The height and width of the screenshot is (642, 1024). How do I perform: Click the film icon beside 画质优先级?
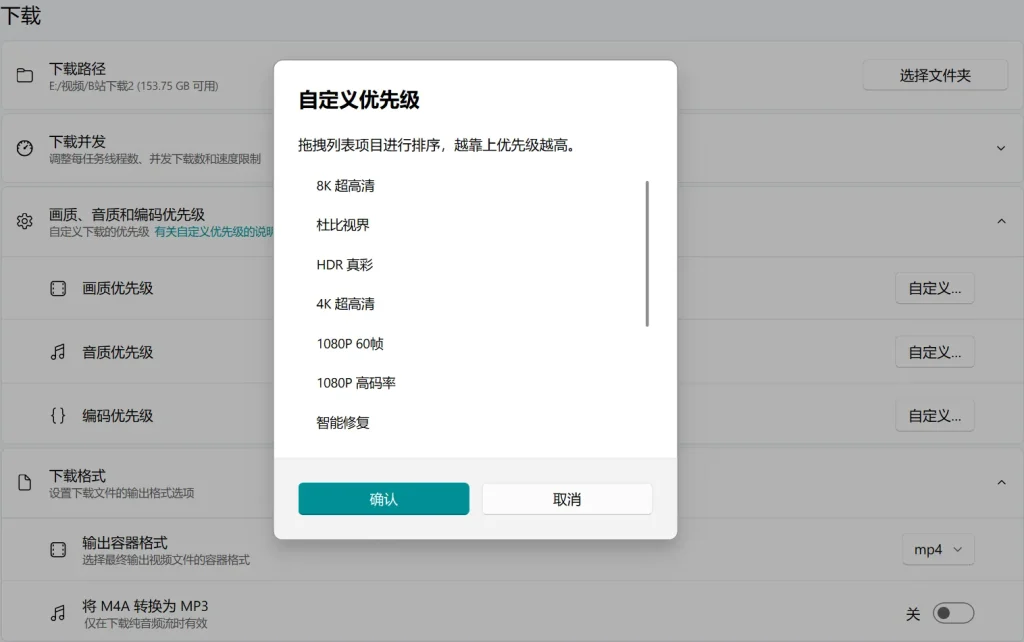[58, 289]
